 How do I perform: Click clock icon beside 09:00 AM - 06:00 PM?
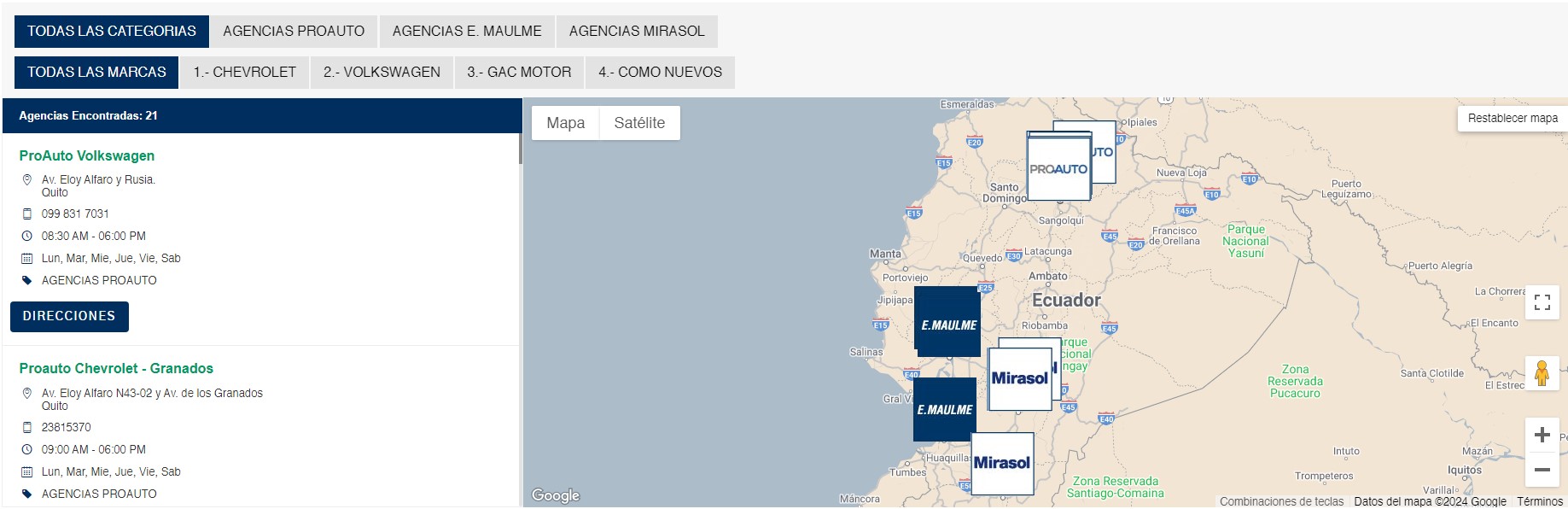click(x=26, y=449)
